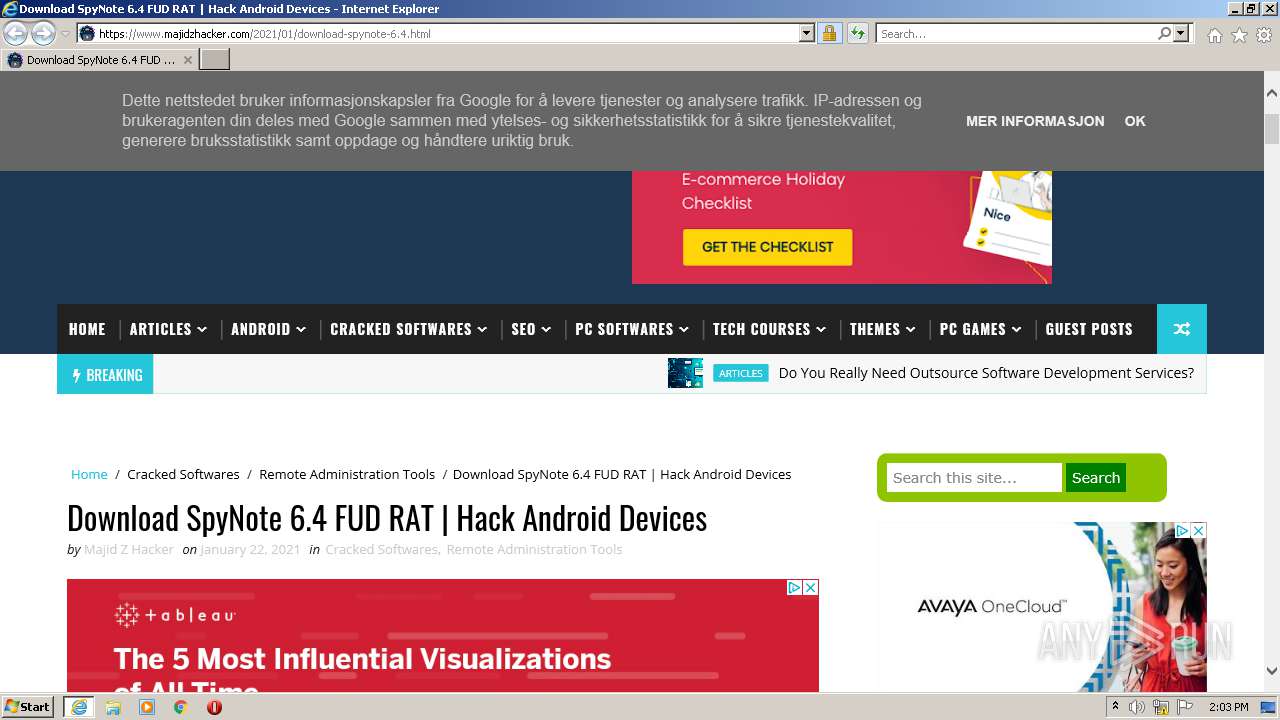Viewport: 1280px width, 720px height.
Task: Click the taskbar clock 2:03 PM
Action: (1229, 707)
